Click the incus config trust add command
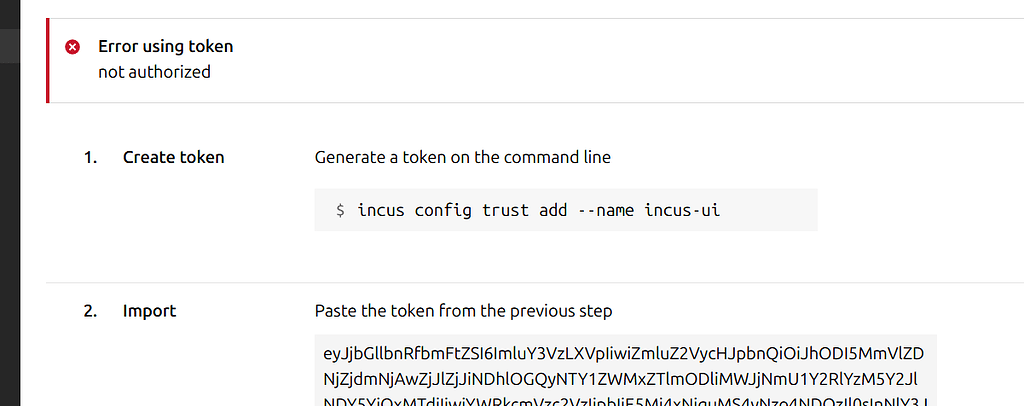The height and width of the screenshot is (406, 1024). (539, 210)
